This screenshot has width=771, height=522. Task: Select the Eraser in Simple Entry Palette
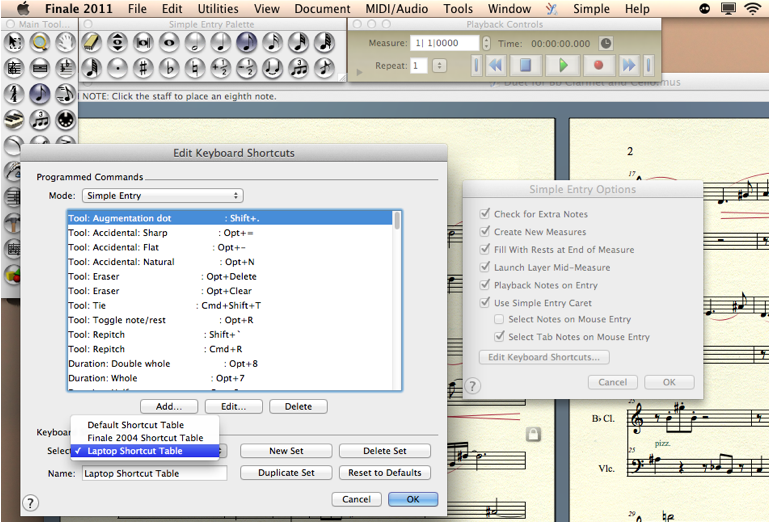tap(91, 43)
